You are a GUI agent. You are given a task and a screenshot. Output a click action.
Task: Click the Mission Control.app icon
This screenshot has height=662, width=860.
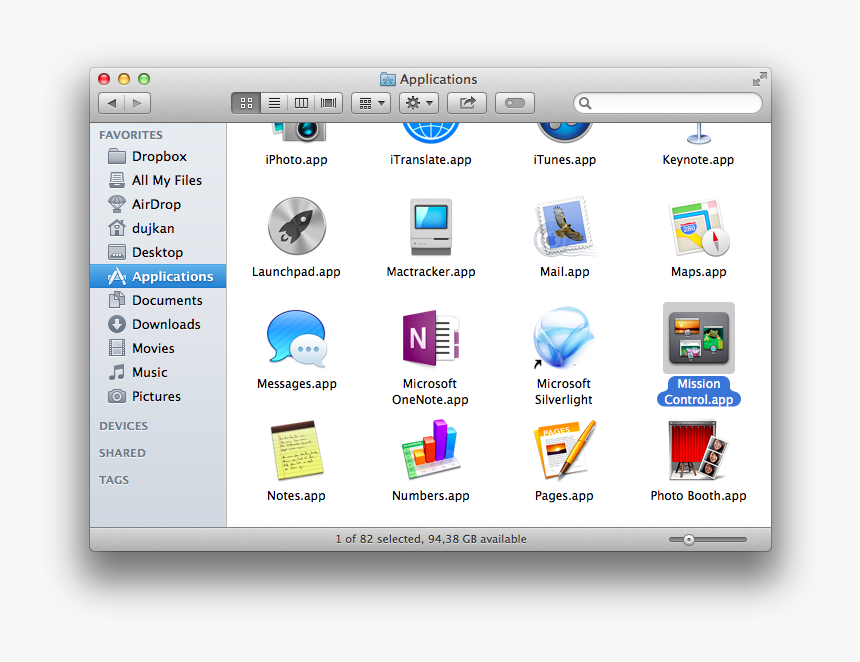click(698, 338)
